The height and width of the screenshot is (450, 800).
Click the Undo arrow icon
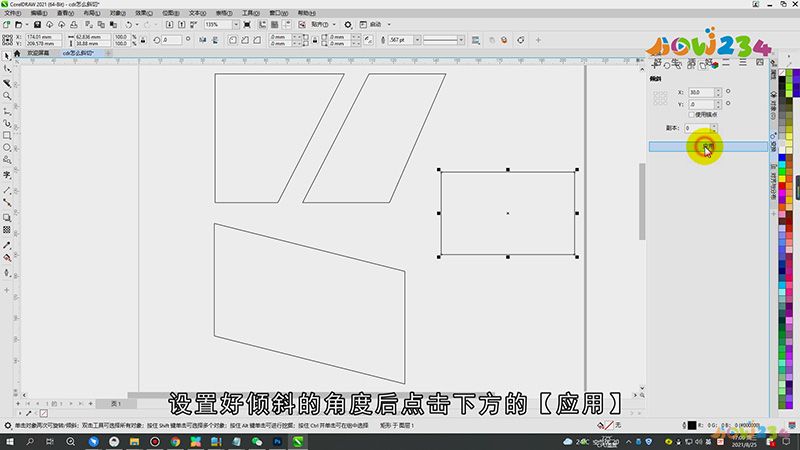[x=129, y=24]
